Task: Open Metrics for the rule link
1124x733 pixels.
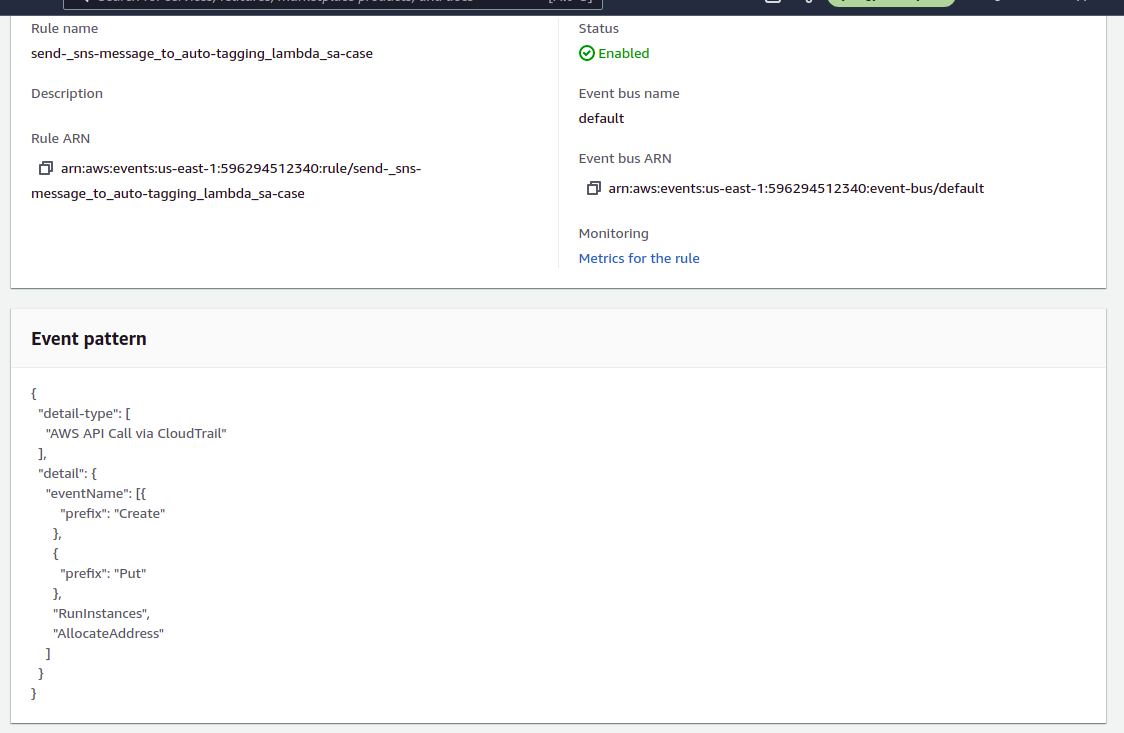Action: [x=639, y=259]
